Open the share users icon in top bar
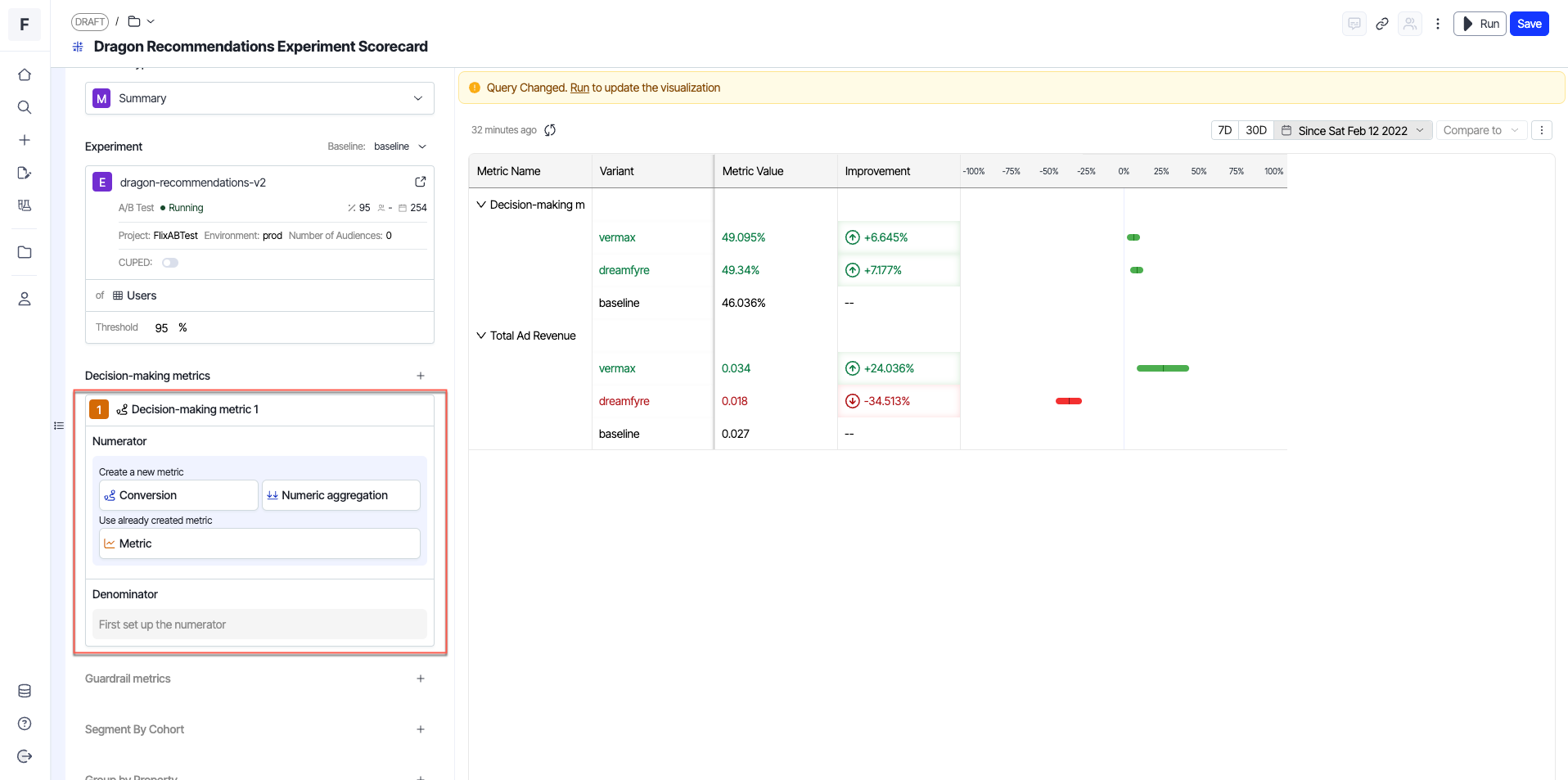Image resolution: width=1568 pixels, height=780 pixels. (x=1410, y=24)
